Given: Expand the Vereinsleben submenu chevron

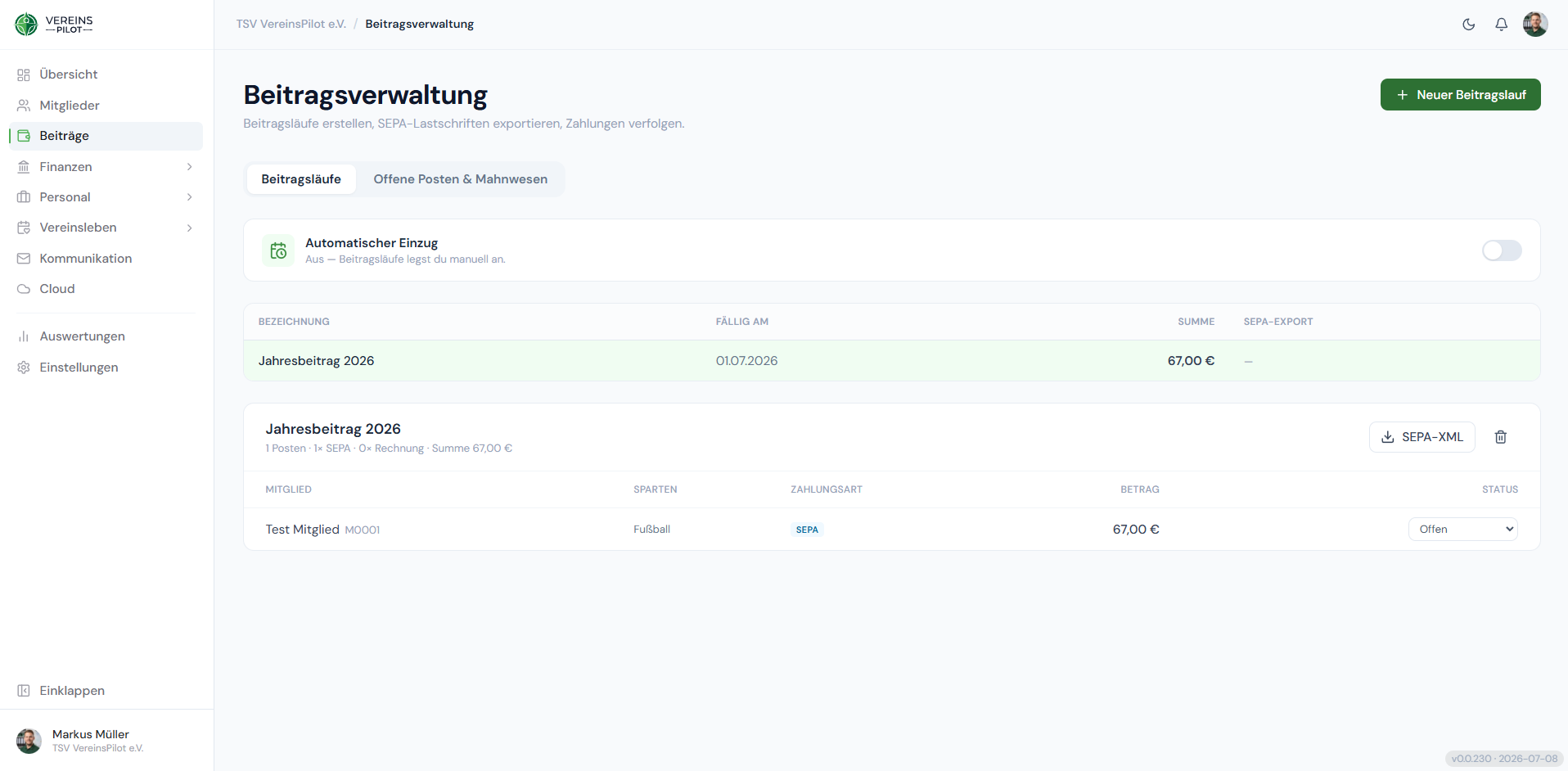Looking at the screenshot, I should click(190, 228).
